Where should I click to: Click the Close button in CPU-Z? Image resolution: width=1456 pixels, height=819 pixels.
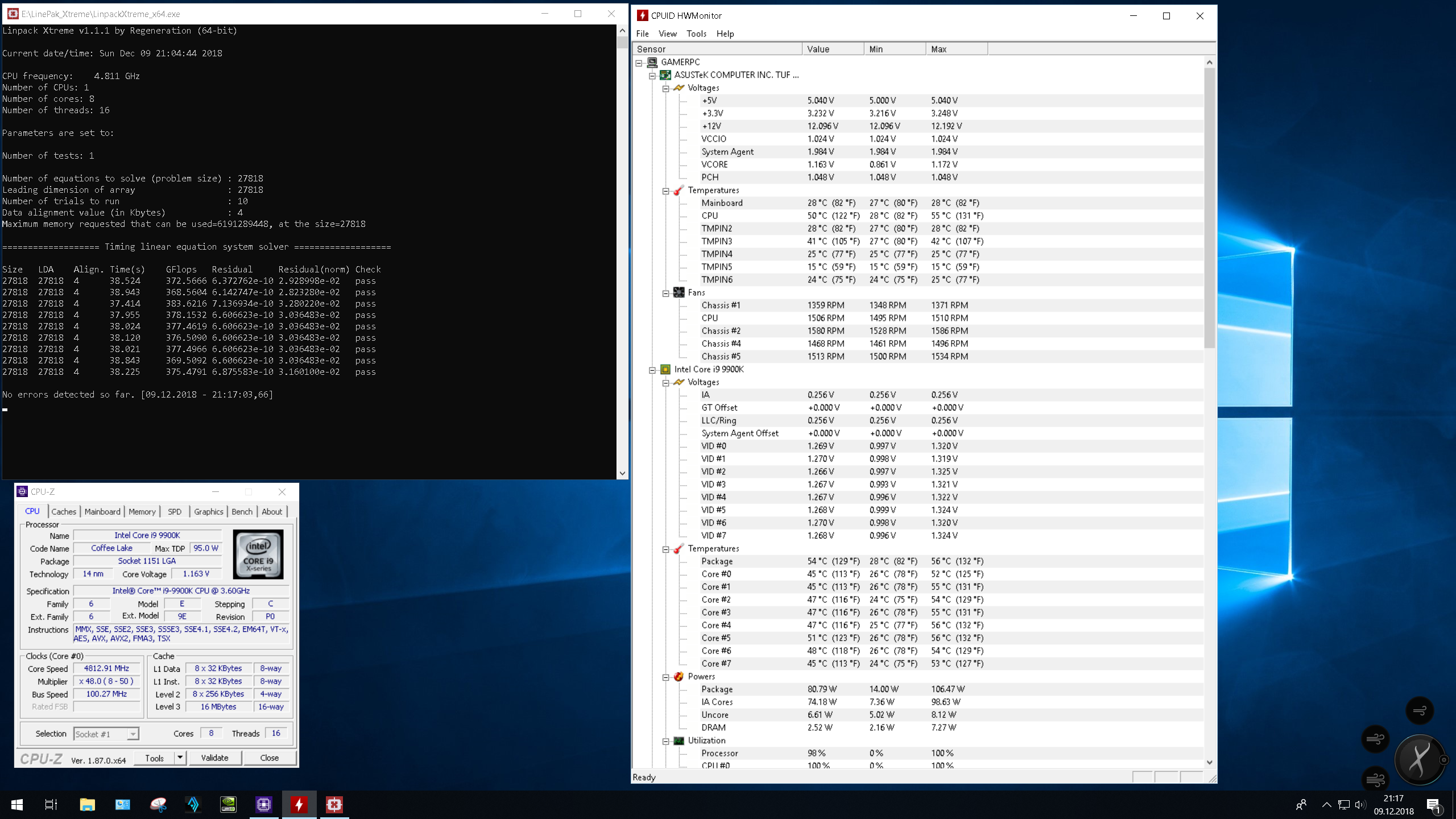269,758
